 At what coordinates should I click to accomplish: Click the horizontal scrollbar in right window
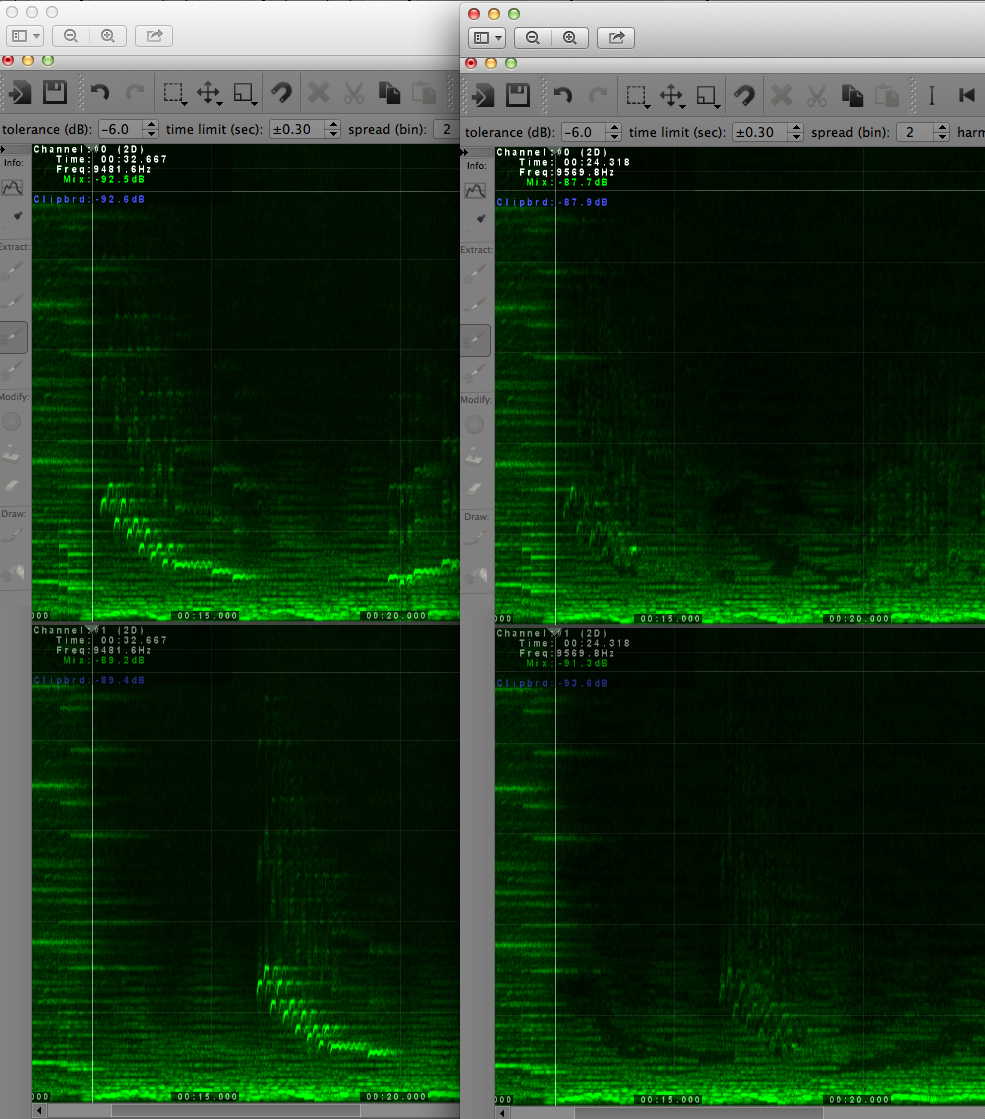(698, 1113)
